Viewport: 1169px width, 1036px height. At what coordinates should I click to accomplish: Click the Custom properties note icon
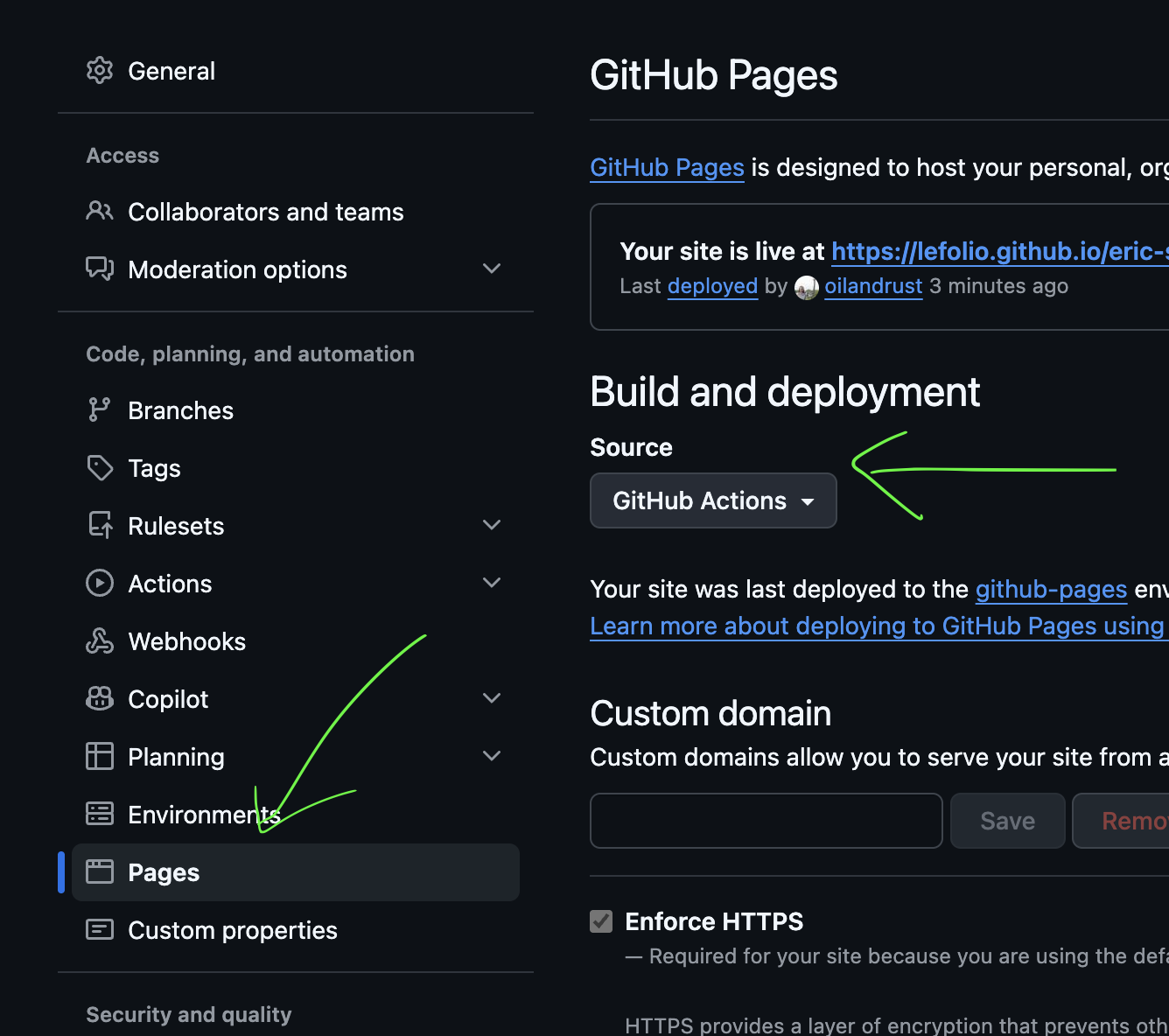pos(100,929)
